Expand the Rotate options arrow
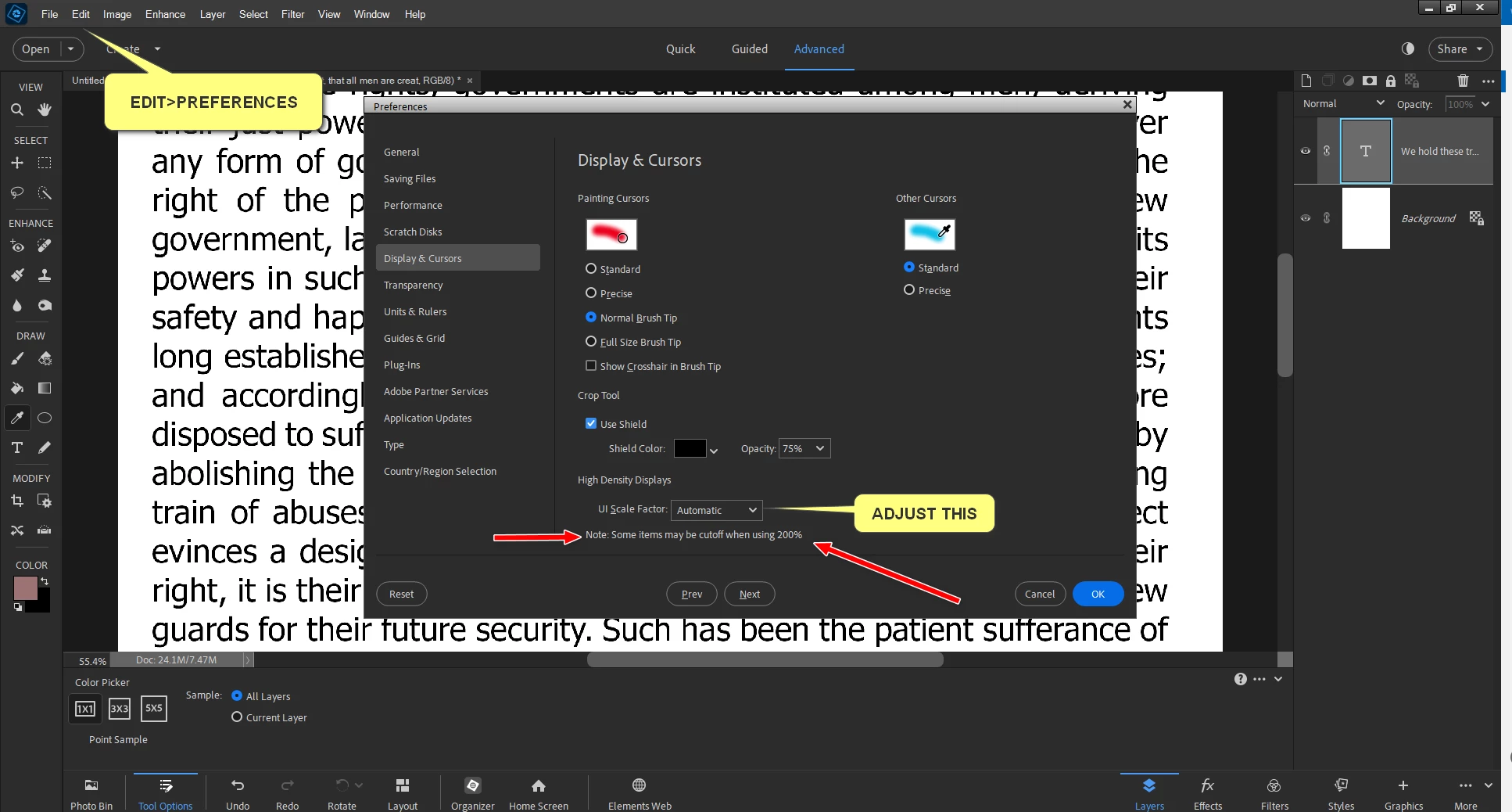The height and width of the screenshot is (812, 1512). (359, 785)
